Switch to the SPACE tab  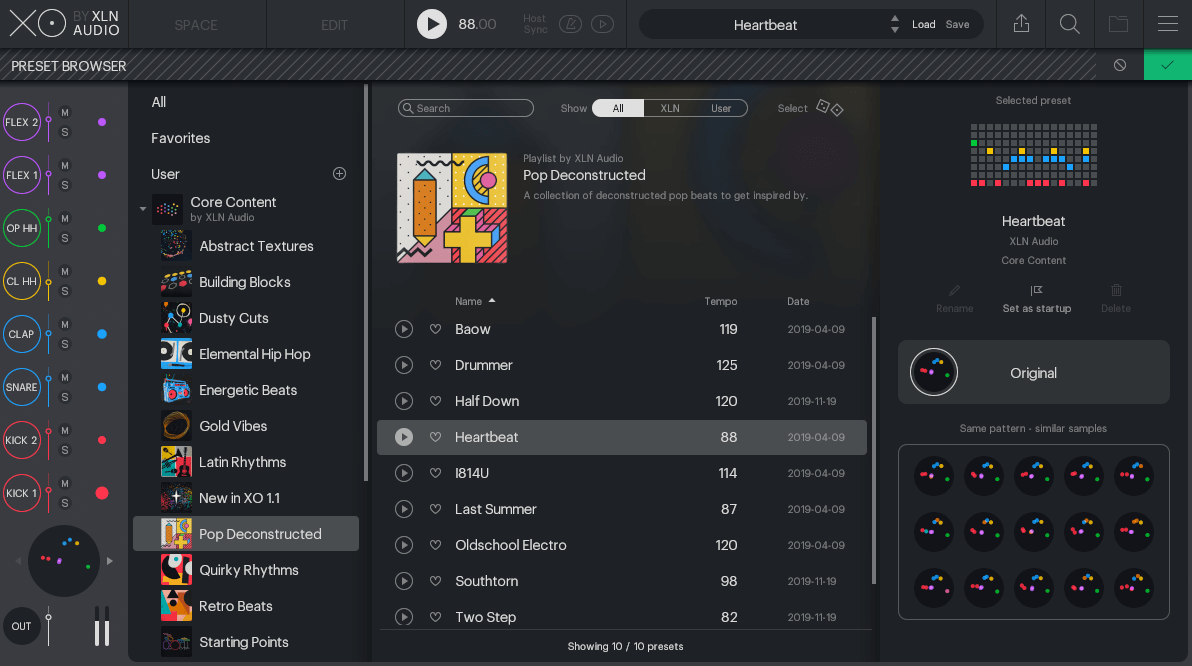[196, 25]
